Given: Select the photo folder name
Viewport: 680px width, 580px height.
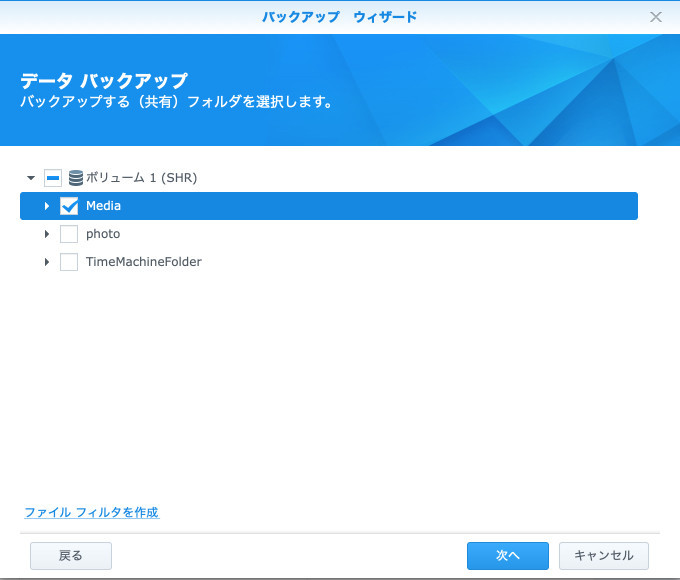Looking at the screenshot, I should 103,234.
